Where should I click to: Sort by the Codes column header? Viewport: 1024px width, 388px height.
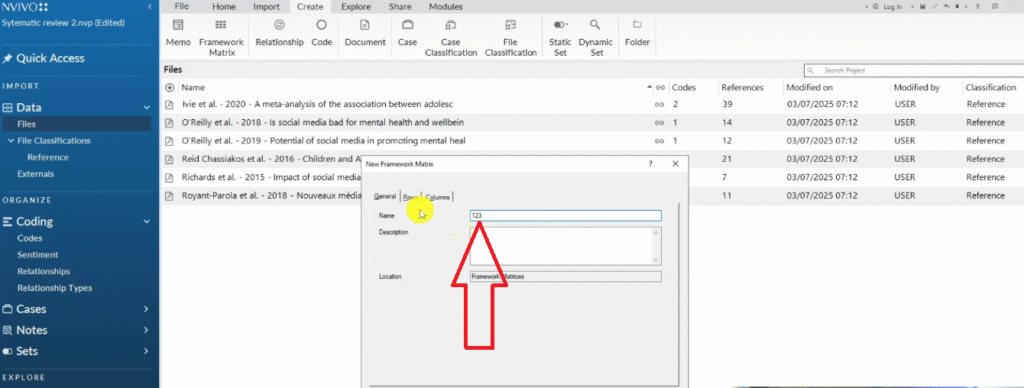684,88
